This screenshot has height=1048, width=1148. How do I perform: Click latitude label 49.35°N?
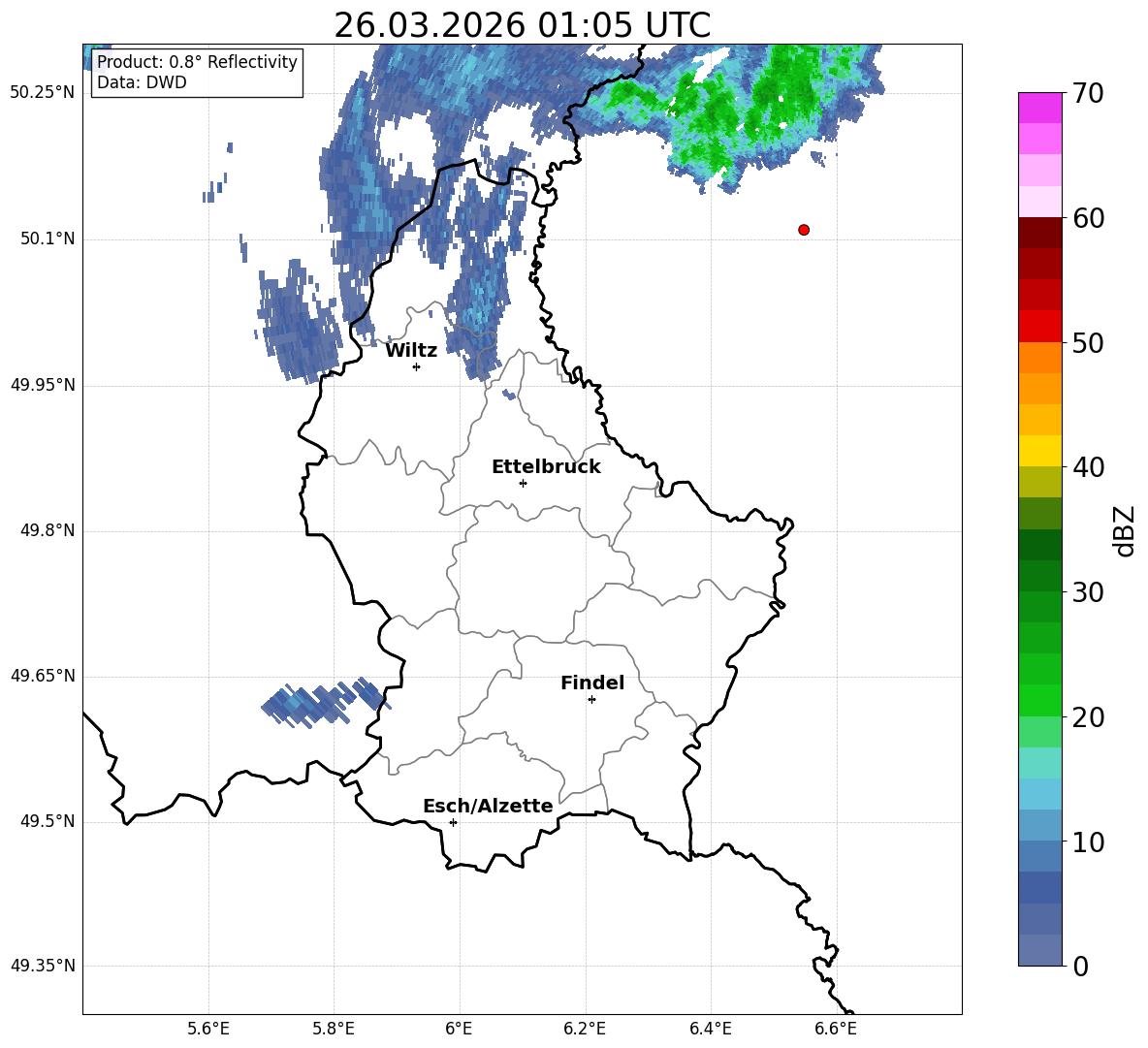click(x=43, y=966)
